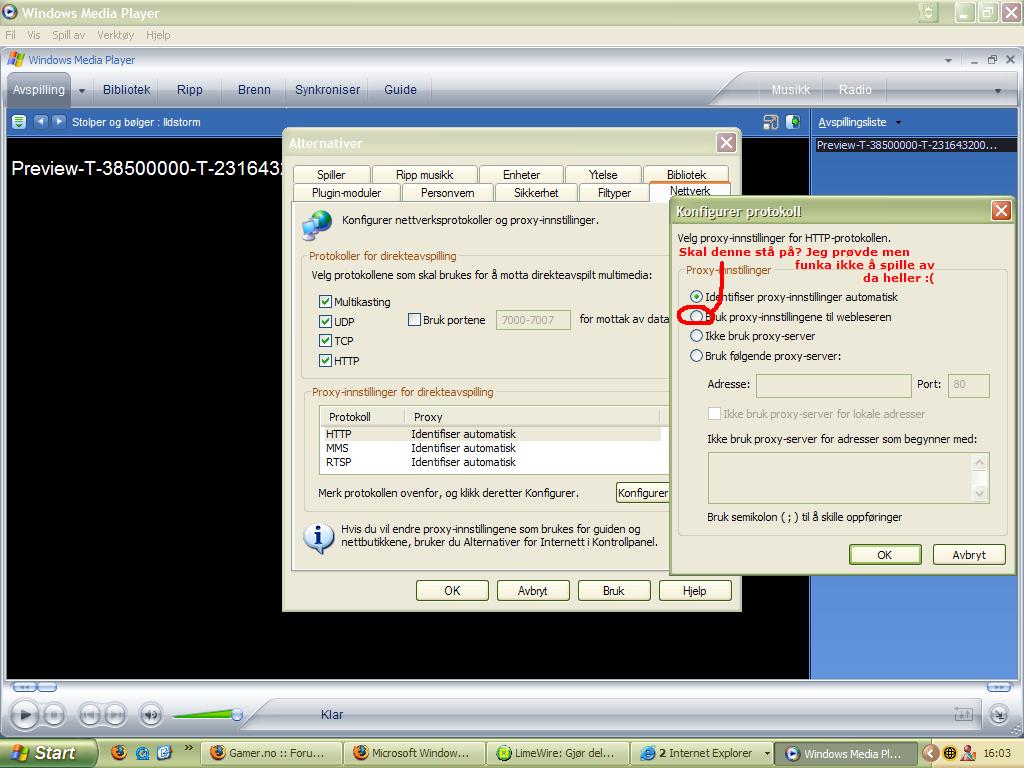Click the globe icon in the system tray

coord(950,753)
